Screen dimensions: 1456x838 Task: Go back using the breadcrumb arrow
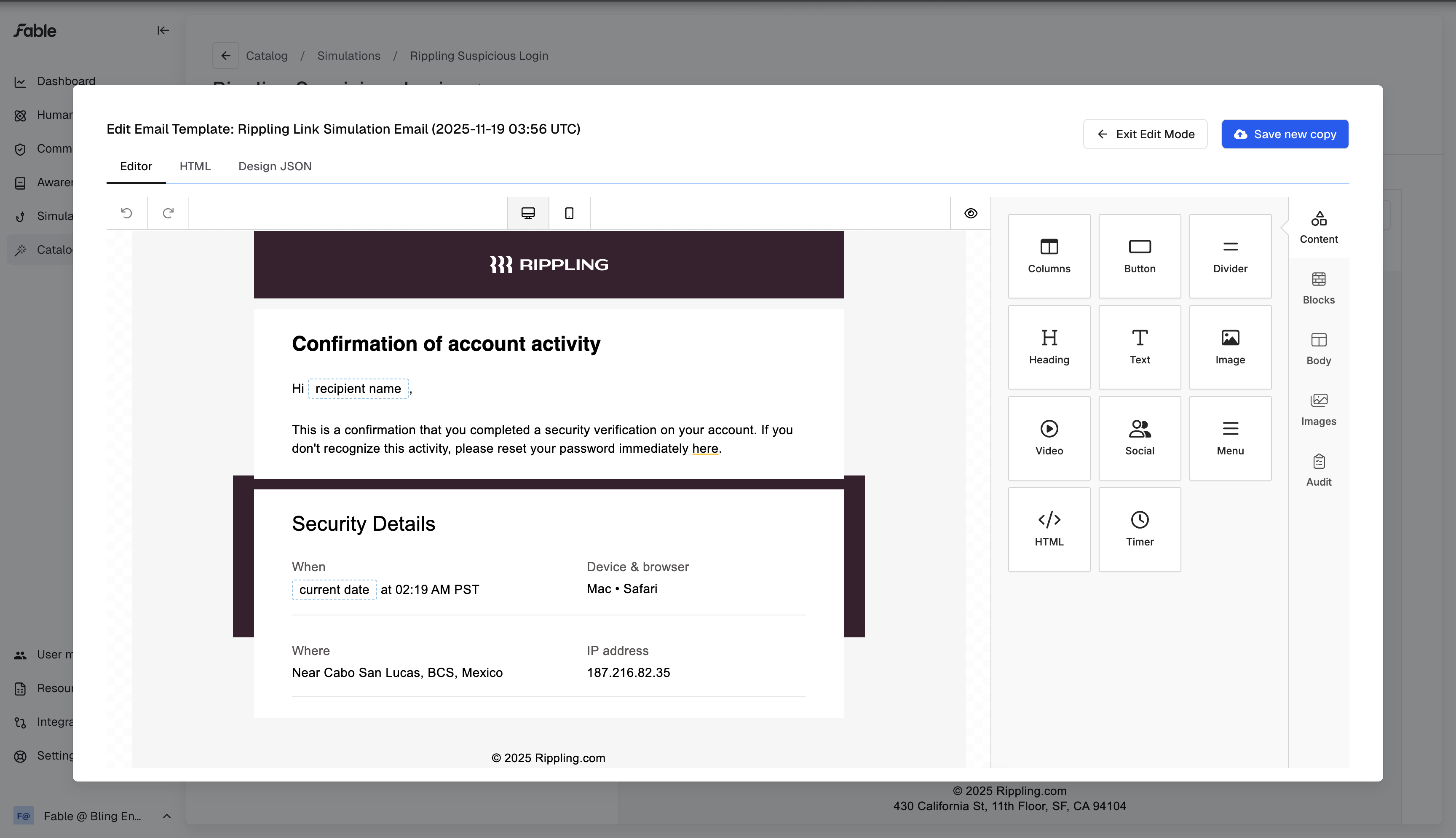[225, 56]
